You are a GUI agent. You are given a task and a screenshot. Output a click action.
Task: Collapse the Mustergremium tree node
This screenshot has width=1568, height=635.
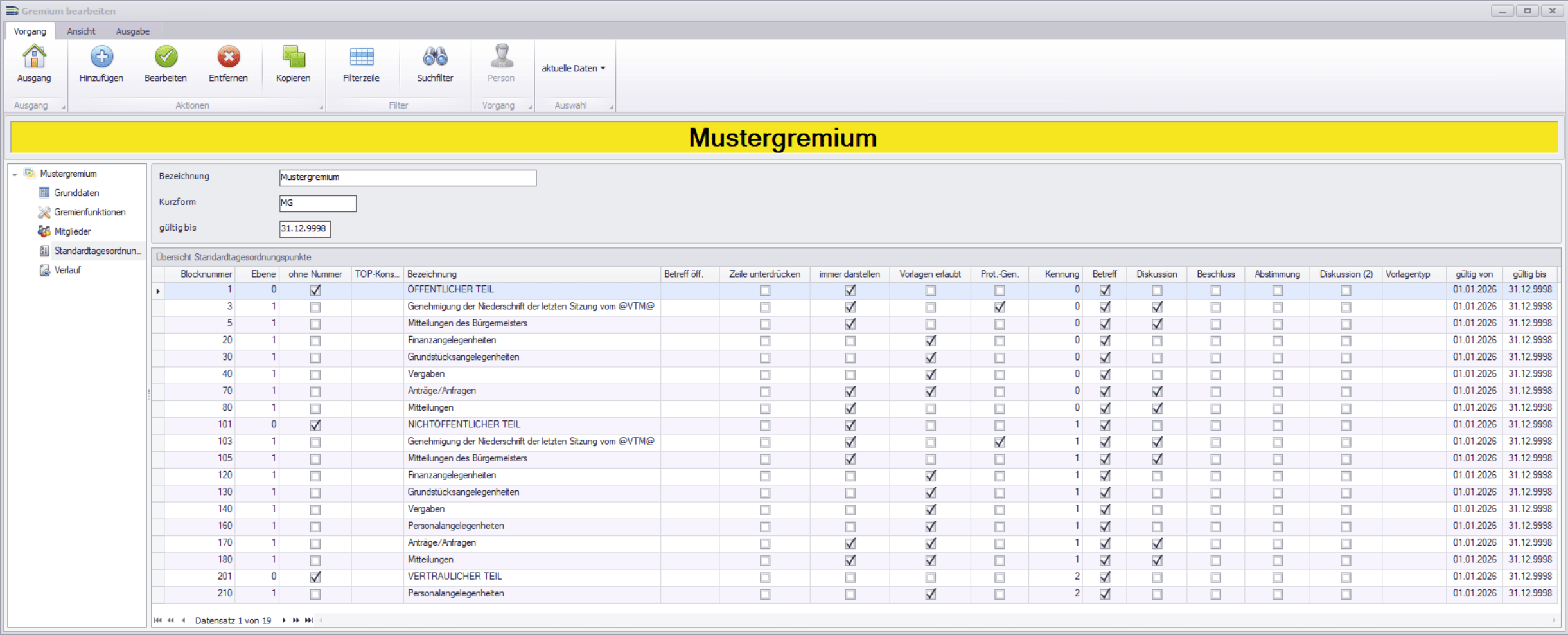pyautogui.click(x=15, y=174)
